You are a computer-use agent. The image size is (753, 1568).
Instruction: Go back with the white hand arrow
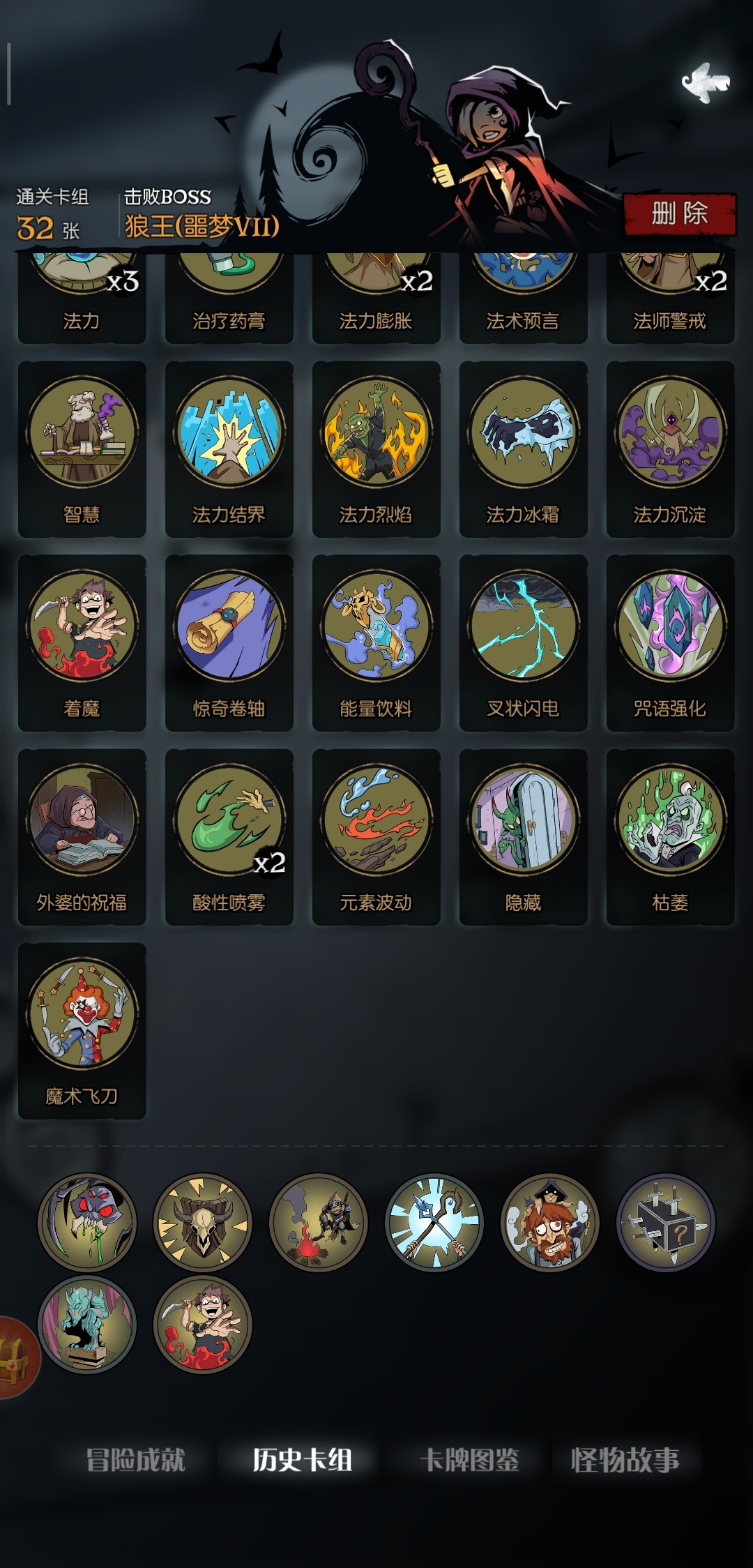706,83
